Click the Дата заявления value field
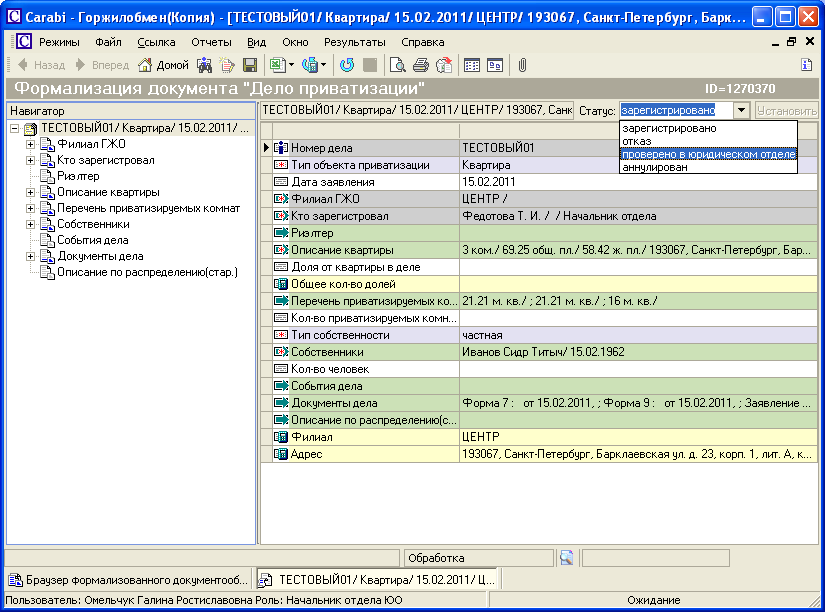The height and width of the screenshot is (612, 825). (489, 182)
